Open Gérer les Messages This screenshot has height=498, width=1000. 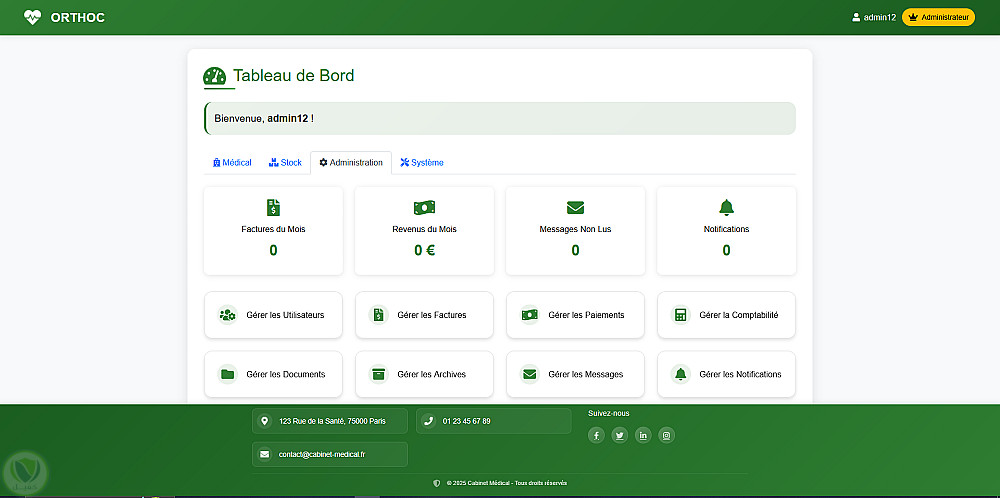575,374
